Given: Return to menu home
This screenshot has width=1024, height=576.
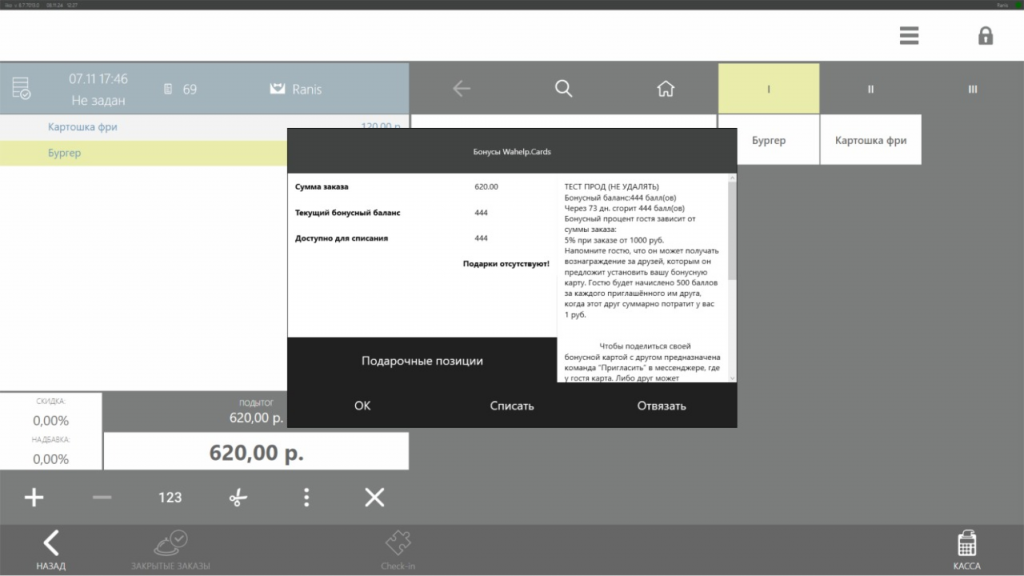Looking at the screenshot, I should click(x=665, y=88).
